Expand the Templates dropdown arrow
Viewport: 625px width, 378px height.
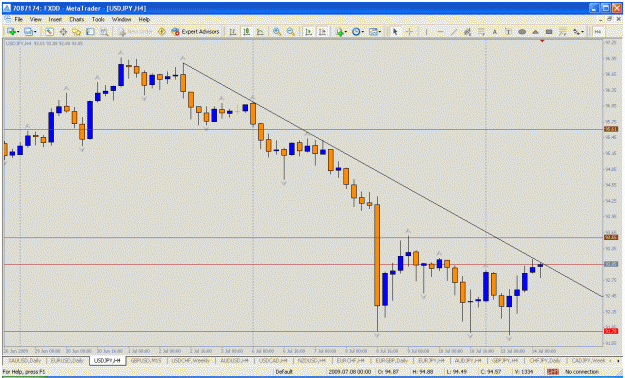[380, 32]
